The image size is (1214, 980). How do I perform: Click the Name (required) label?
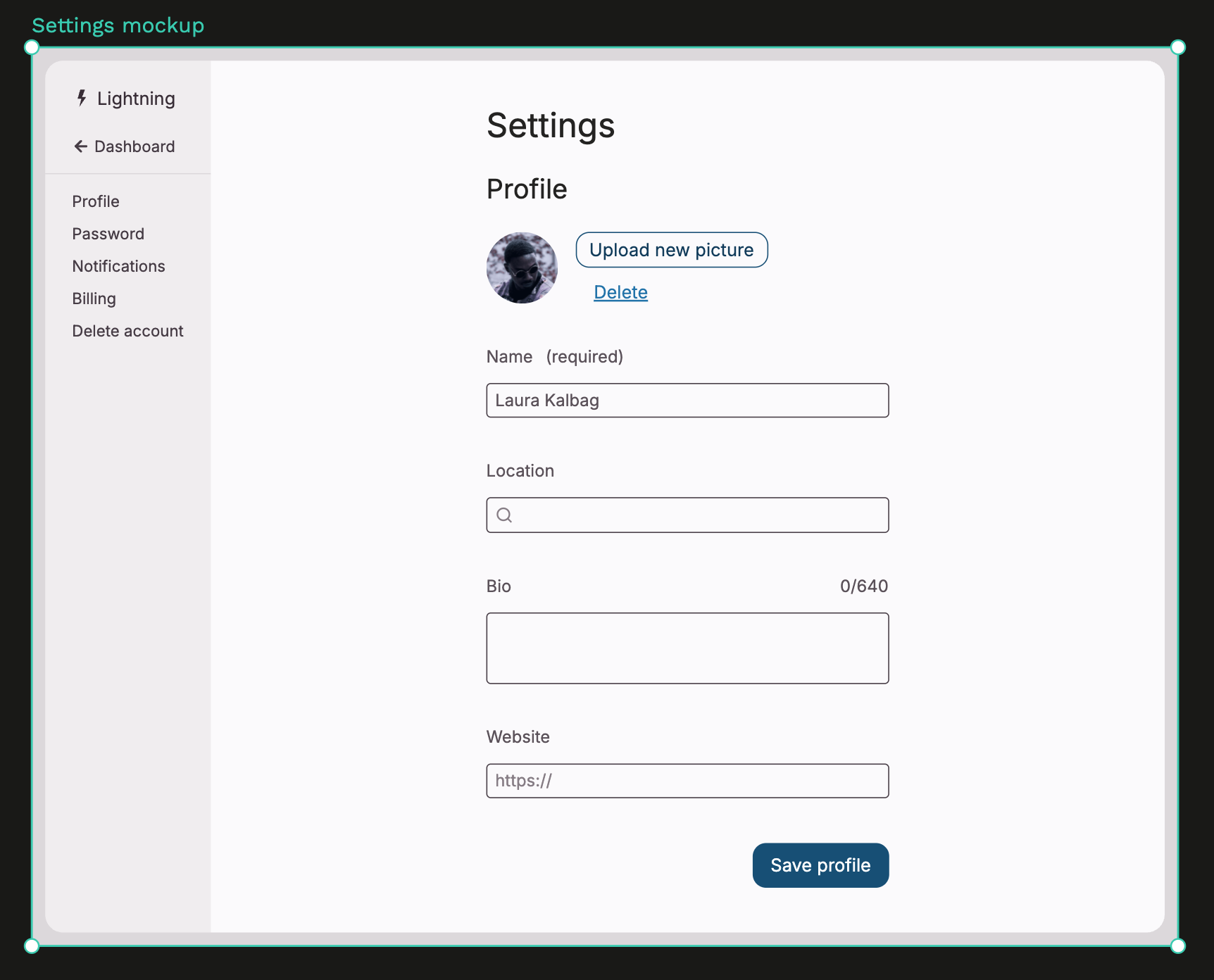click(555, 357)
